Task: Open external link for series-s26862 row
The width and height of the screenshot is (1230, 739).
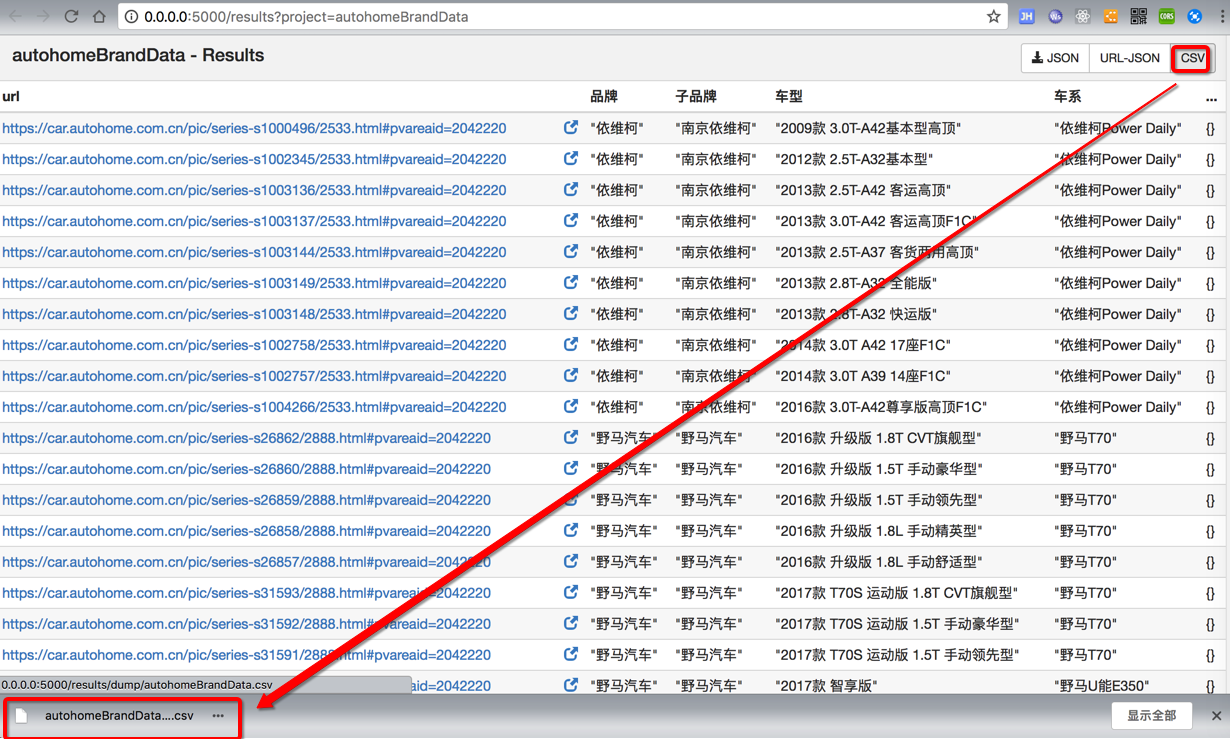Action: (x=571, y=438)
